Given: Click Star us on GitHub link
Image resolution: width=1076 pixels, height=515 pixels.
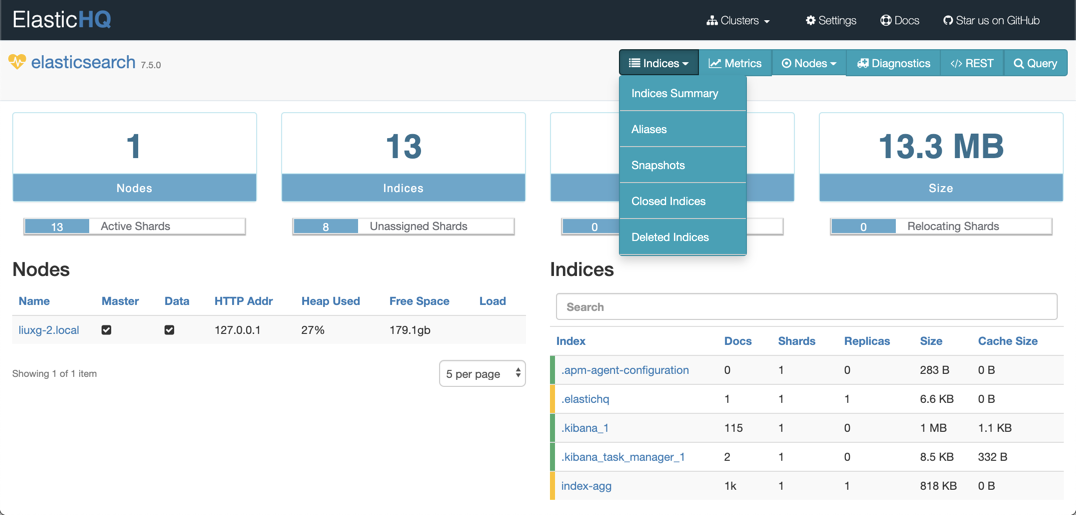Looking at the screenshot, I should coord(992,21).
